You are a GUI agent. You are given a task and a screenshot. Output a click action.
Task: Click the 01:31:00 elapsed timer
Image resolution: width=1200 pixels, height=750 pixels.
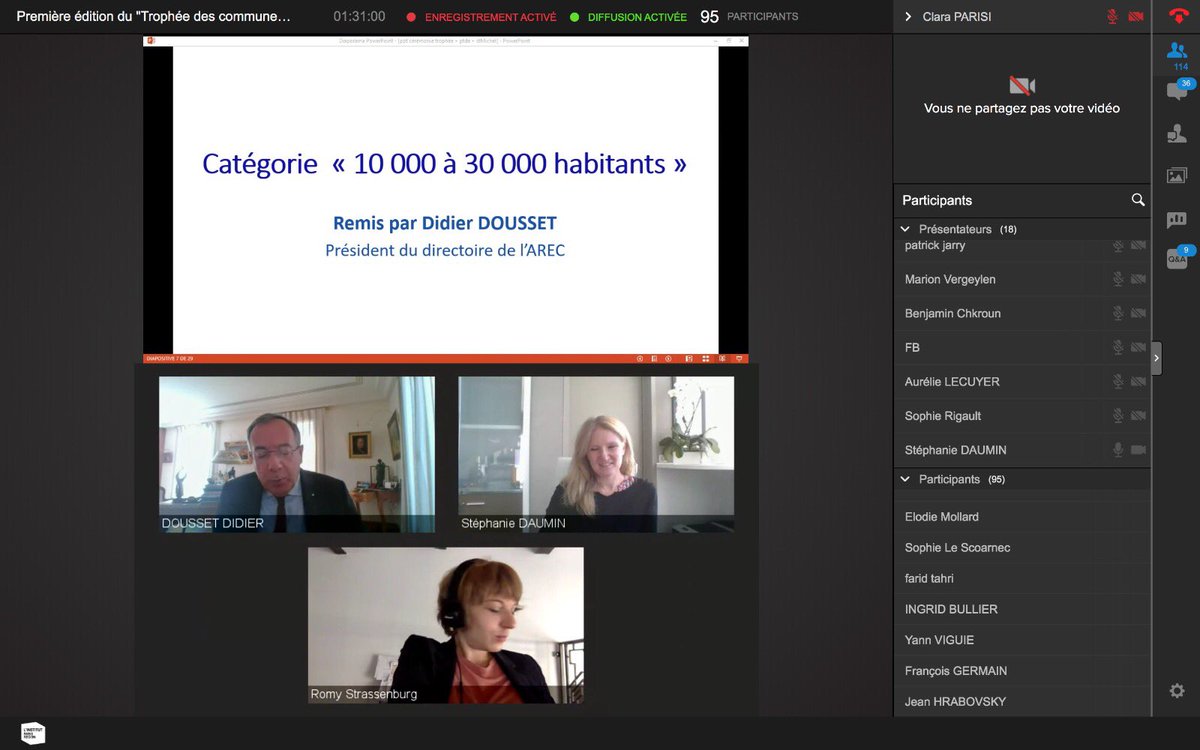pyautogui.click(x=359, y=17)
